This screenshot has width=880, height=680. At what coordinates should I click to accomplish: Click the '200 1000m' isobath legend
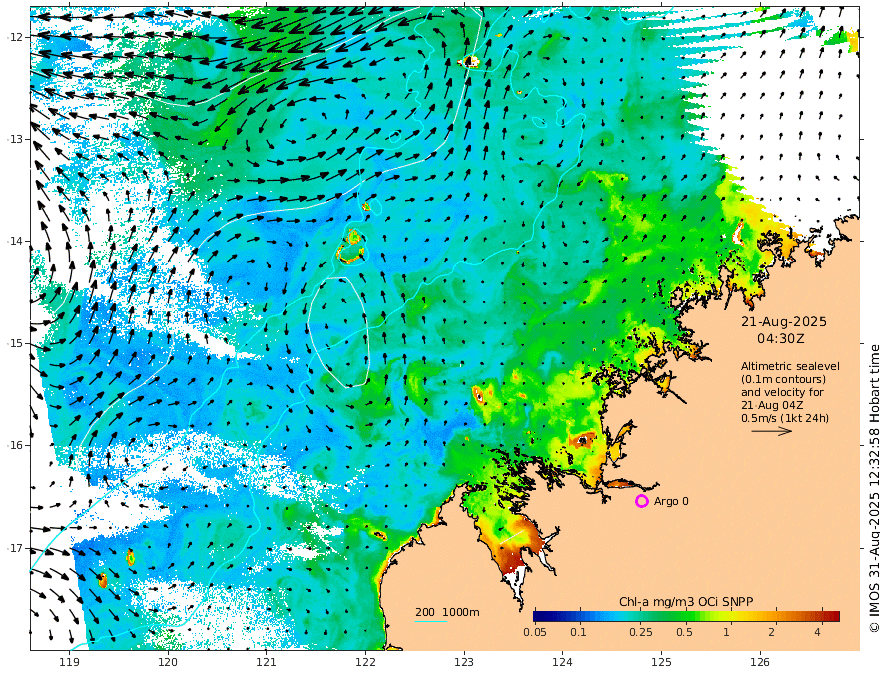point(447,612)
